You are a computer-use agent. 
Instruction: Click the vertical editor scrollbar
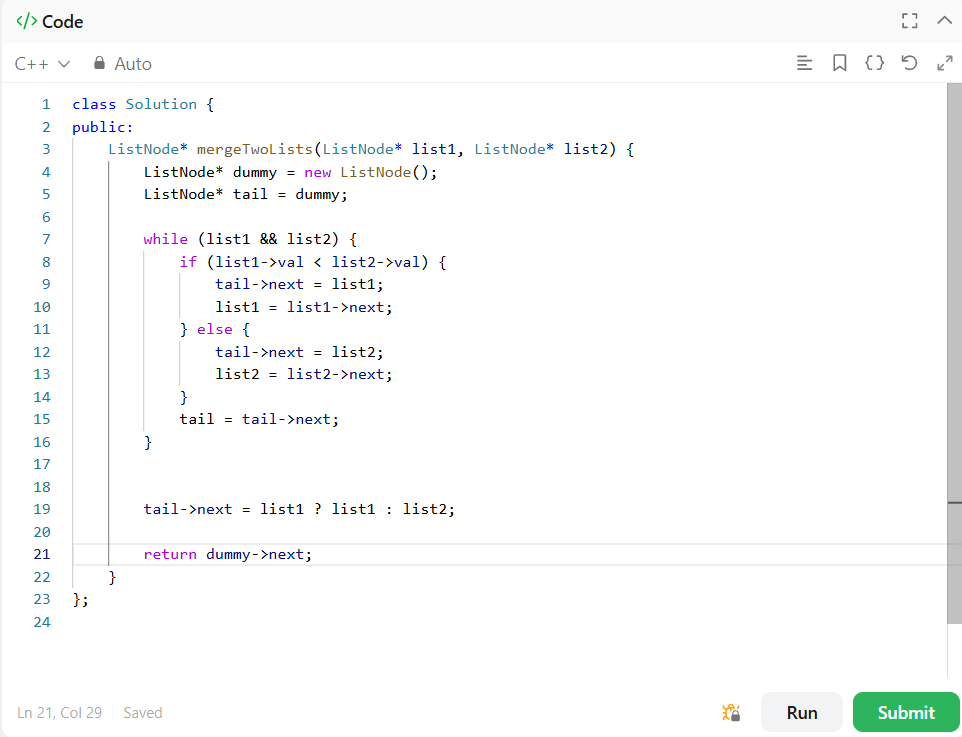point(955,353)
